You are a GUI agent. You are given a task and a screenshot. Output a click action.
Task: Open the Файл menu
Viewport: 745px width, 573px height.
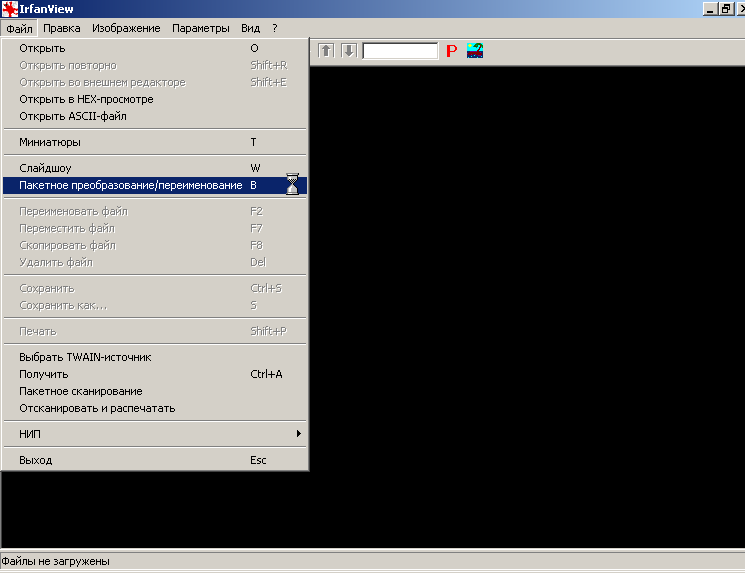(x=19, y=29)
